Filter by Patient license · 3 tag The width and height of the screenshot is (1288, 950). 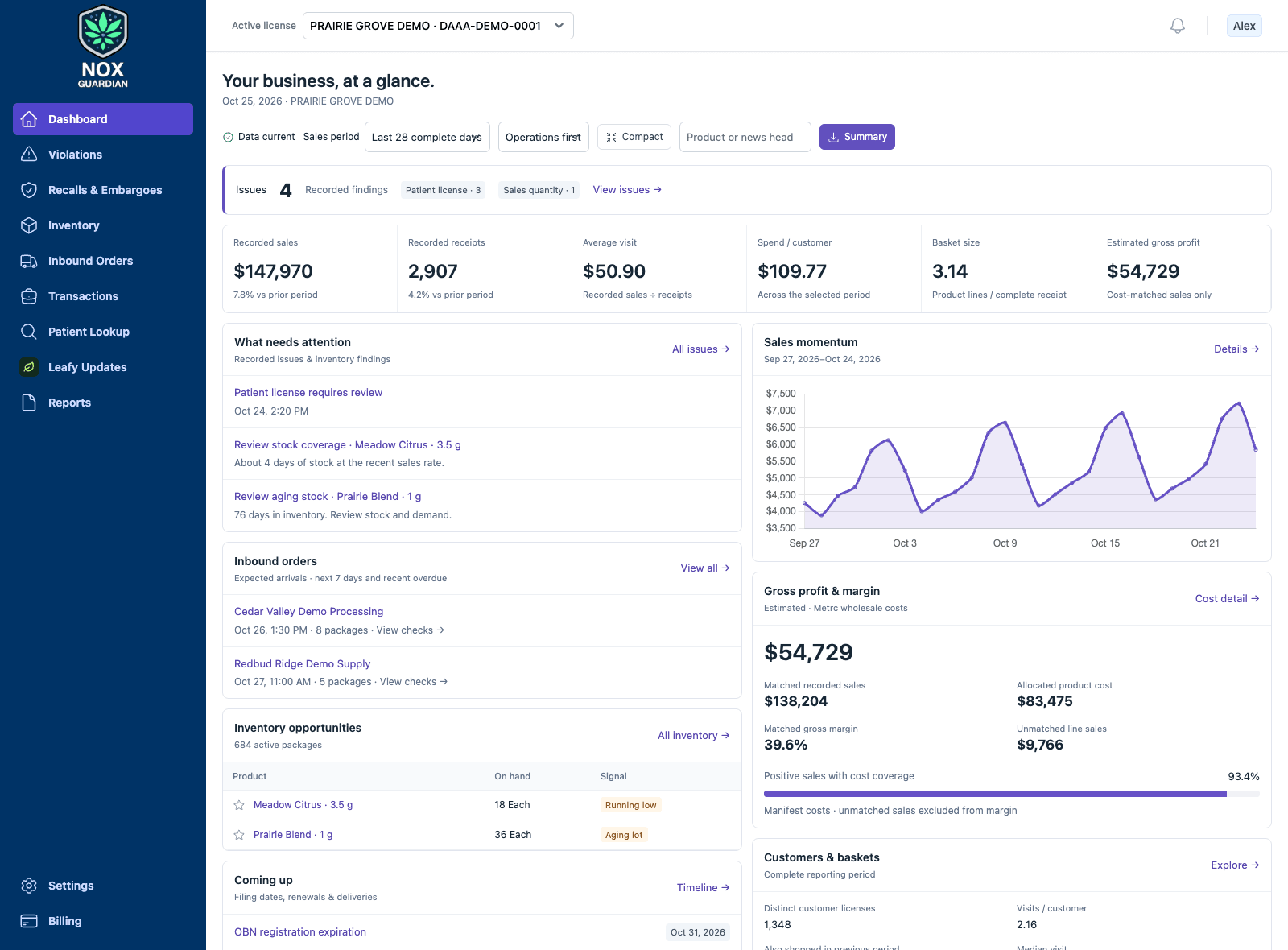[x=443, y=190]
